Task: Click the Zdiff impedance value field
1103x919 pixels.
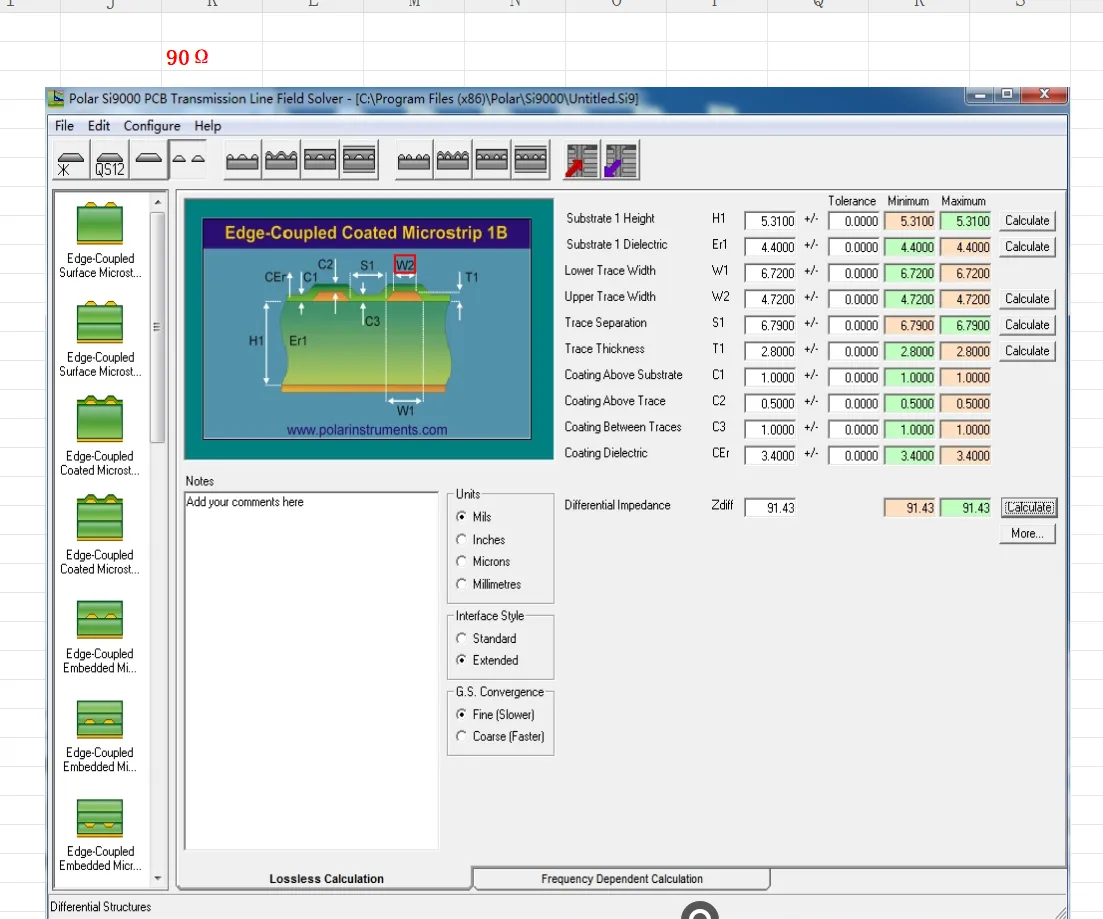Action: click(770, 507)
